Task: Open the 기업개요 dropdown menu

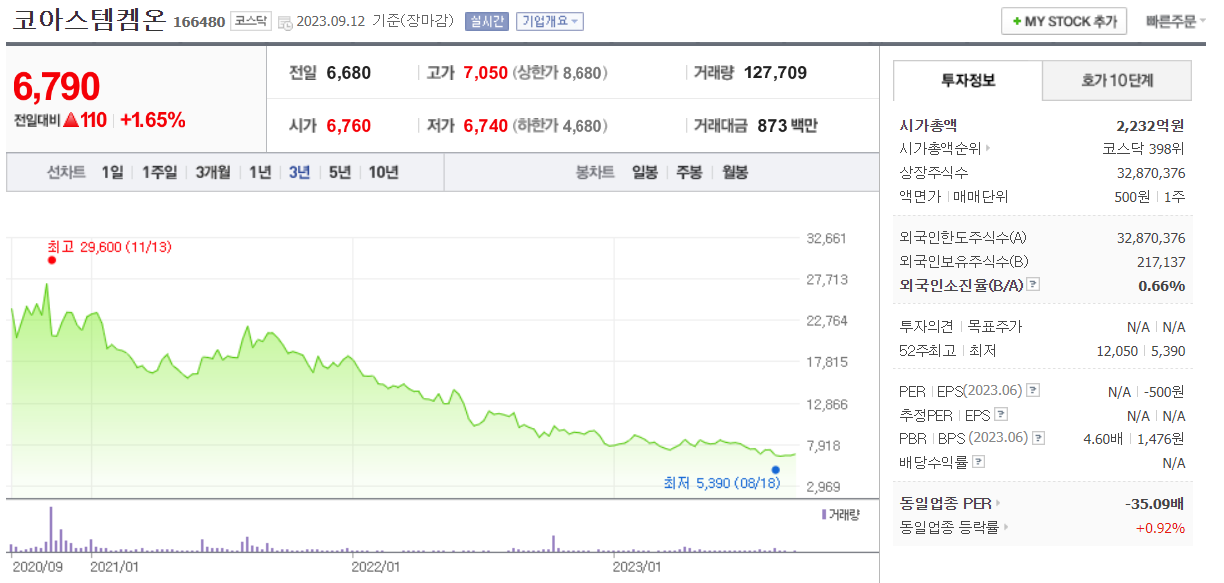Action: (x=548, y=22)
